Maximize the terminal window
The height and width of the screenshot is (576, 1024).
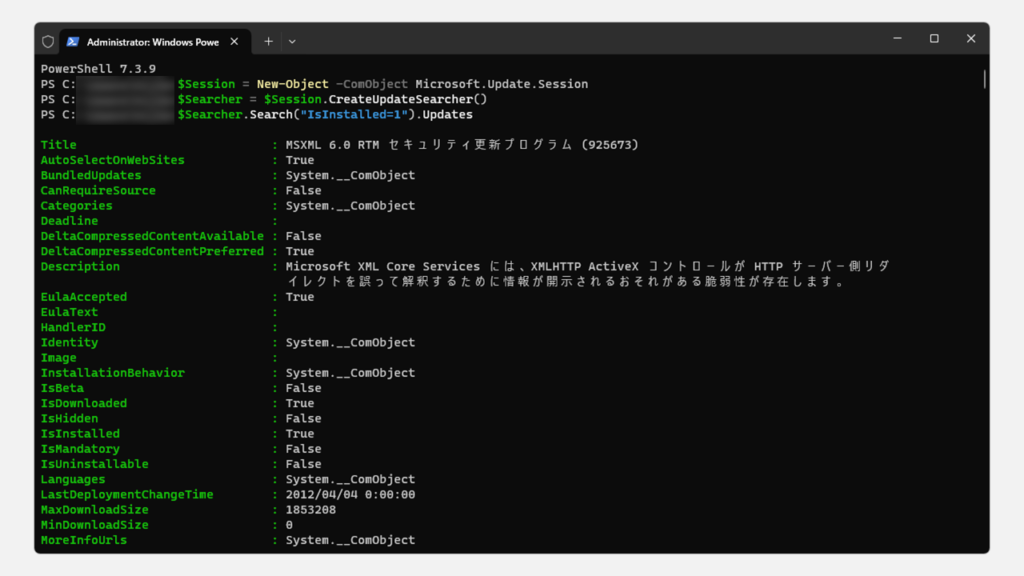coord(934,39)
